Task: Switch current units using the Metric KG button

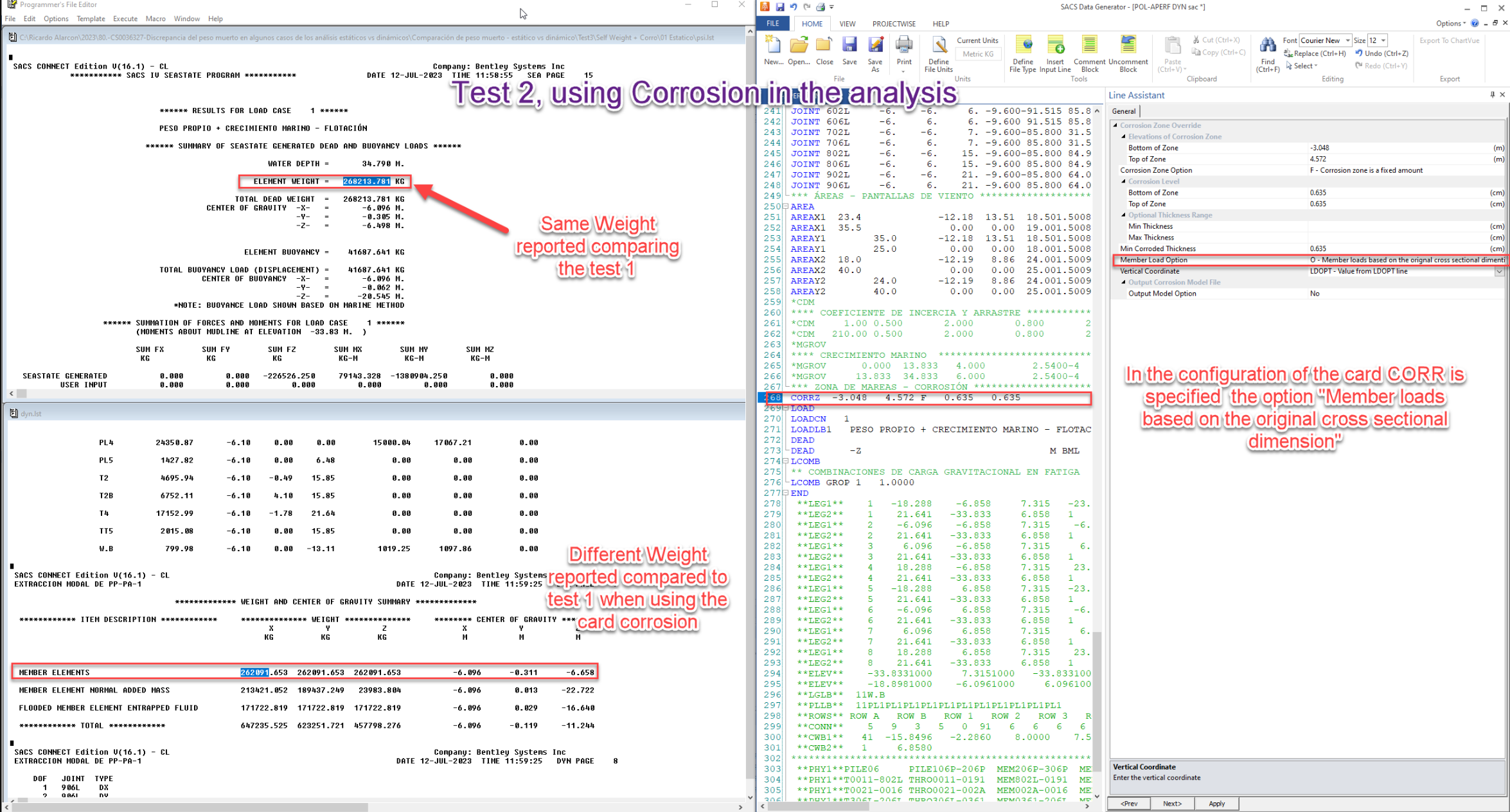Action: (978, 53)
